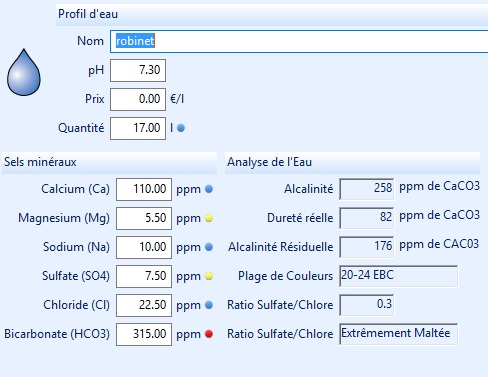488x377 pixels.
Task: Edit the pH value 7.30
Action: [138, 70]
